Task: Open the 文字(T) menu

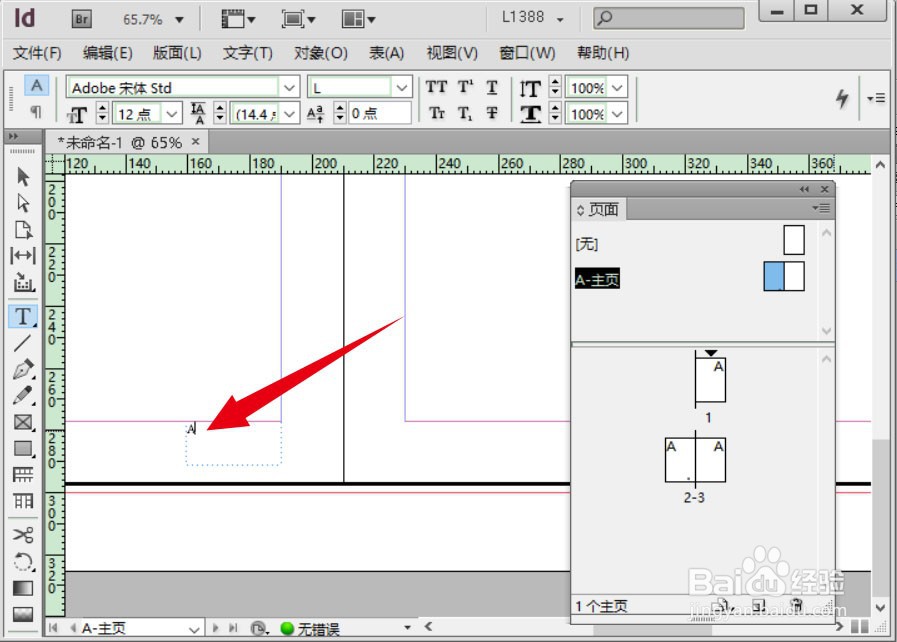Action: click(x=247, y=53)
